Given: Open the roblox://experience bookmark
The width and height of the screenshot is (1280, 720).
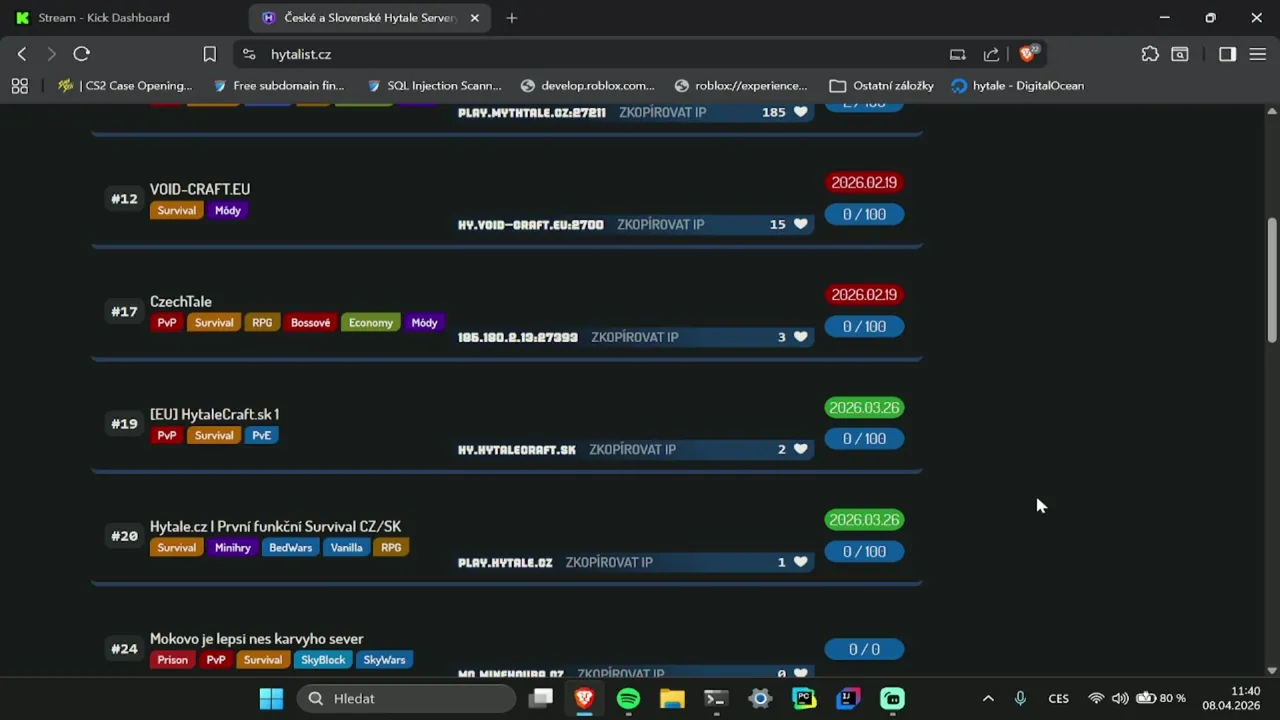Looking at the screenshot, I should [741, 86].
